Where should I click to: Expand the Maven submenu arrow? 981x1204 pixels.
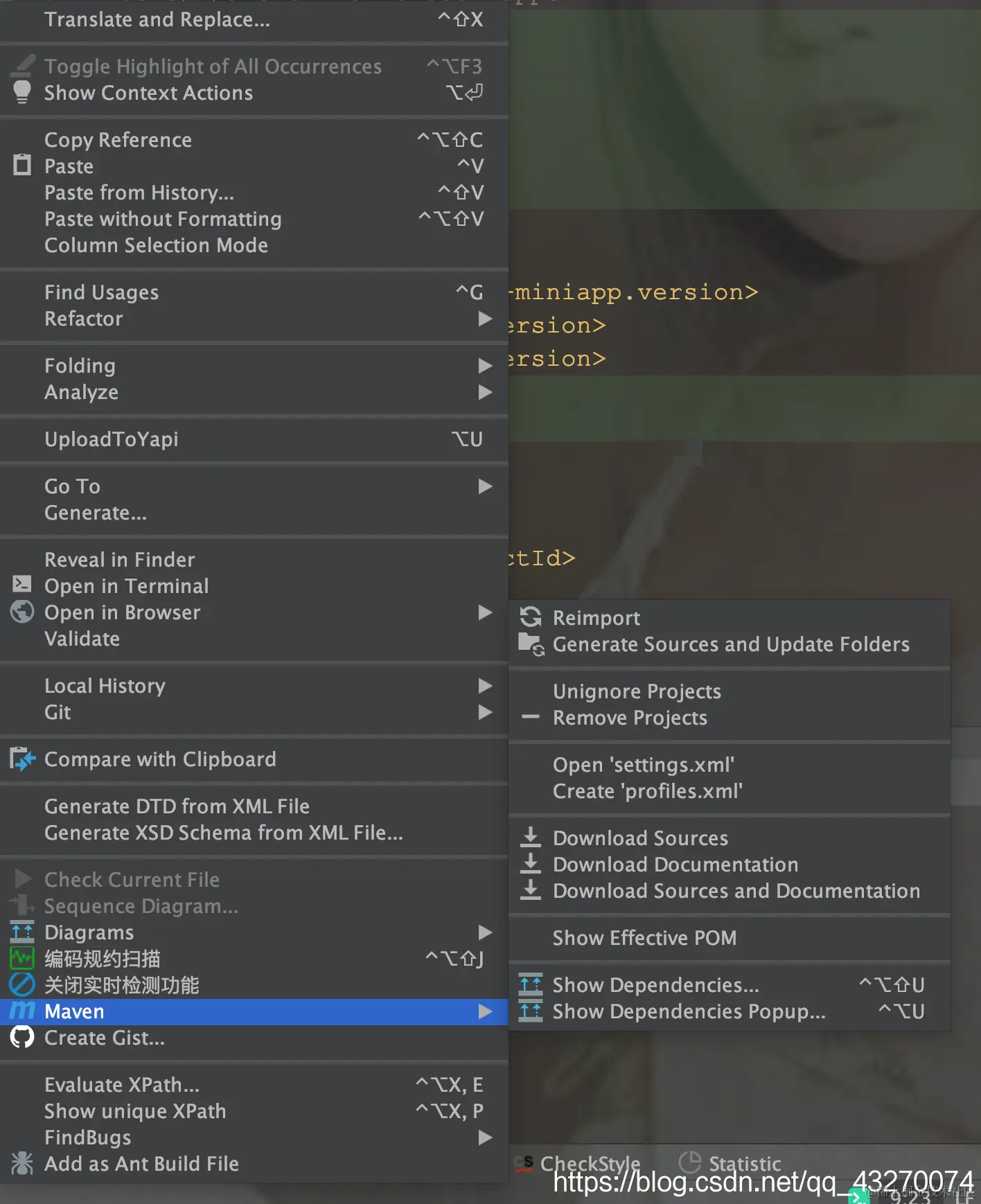click(x=486, y=1011)
